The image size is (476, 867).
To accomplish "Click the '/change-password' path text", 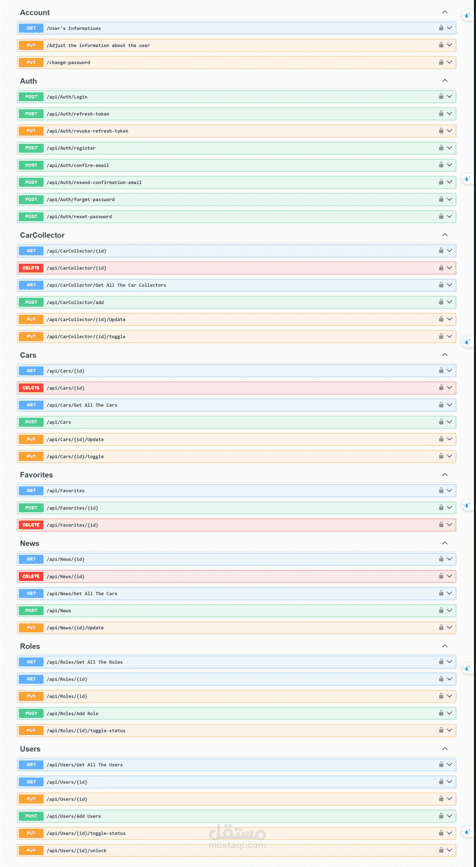I will [x=68, y=62].
